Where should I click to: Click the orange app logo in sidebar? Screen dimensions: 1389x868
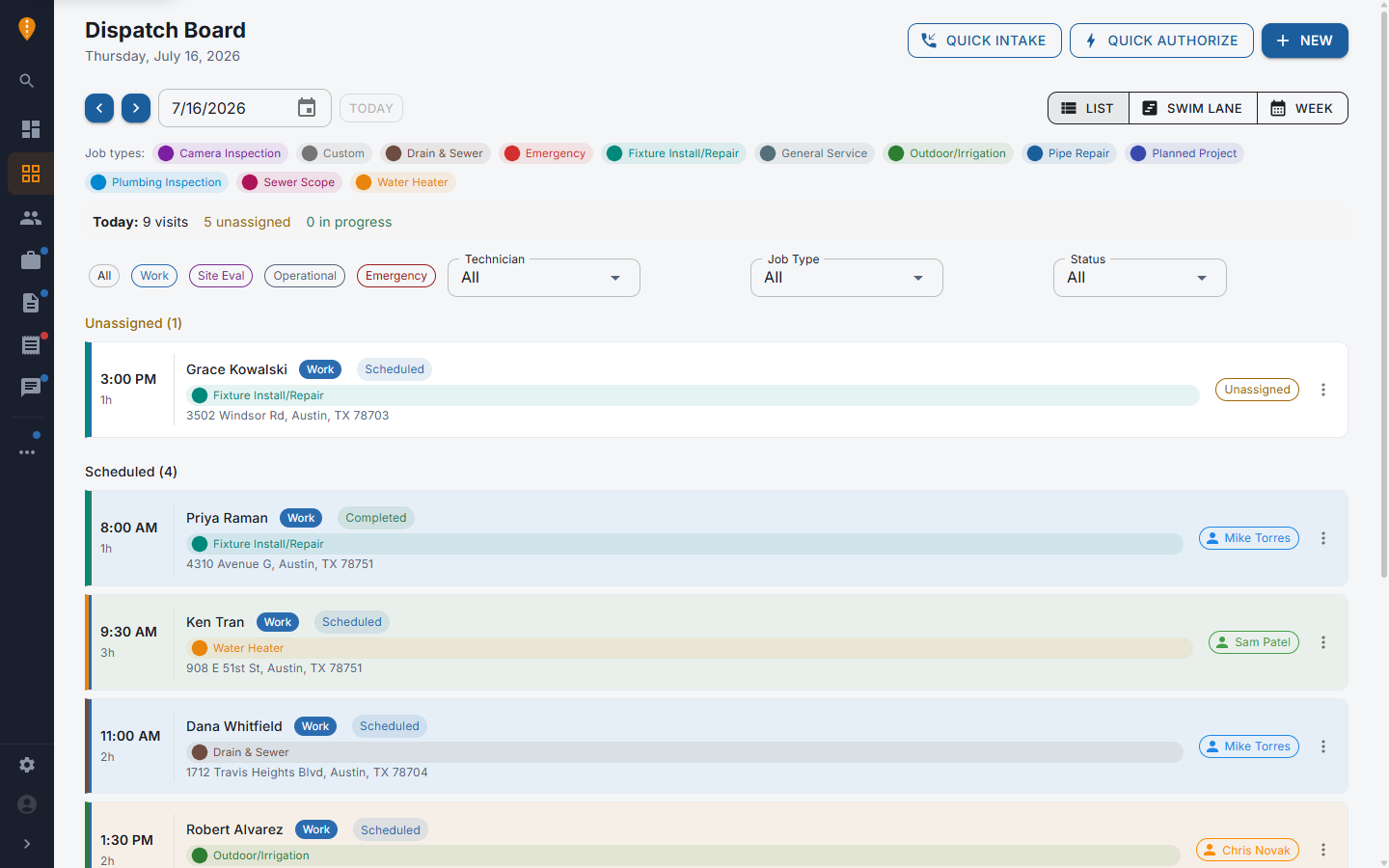coord(27,28)
